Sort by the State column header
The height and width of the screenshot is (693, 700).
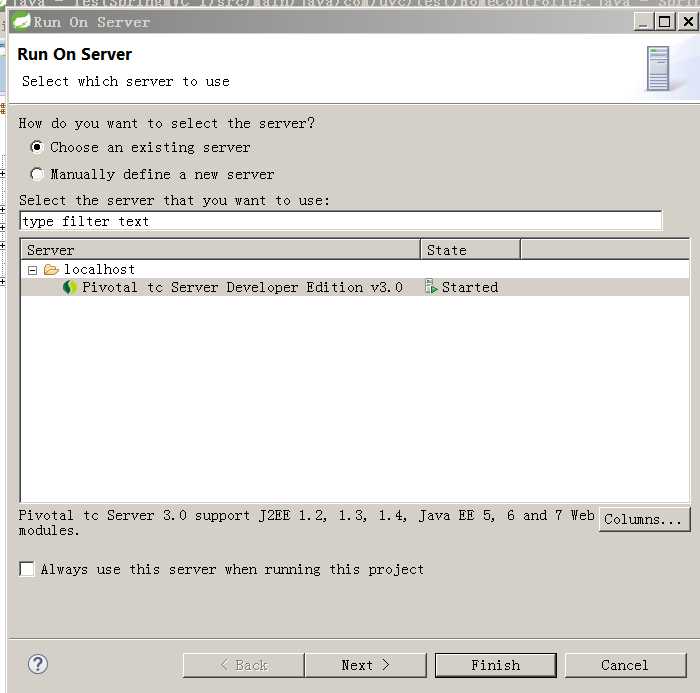pyautogui.click(x=471, y=250)
